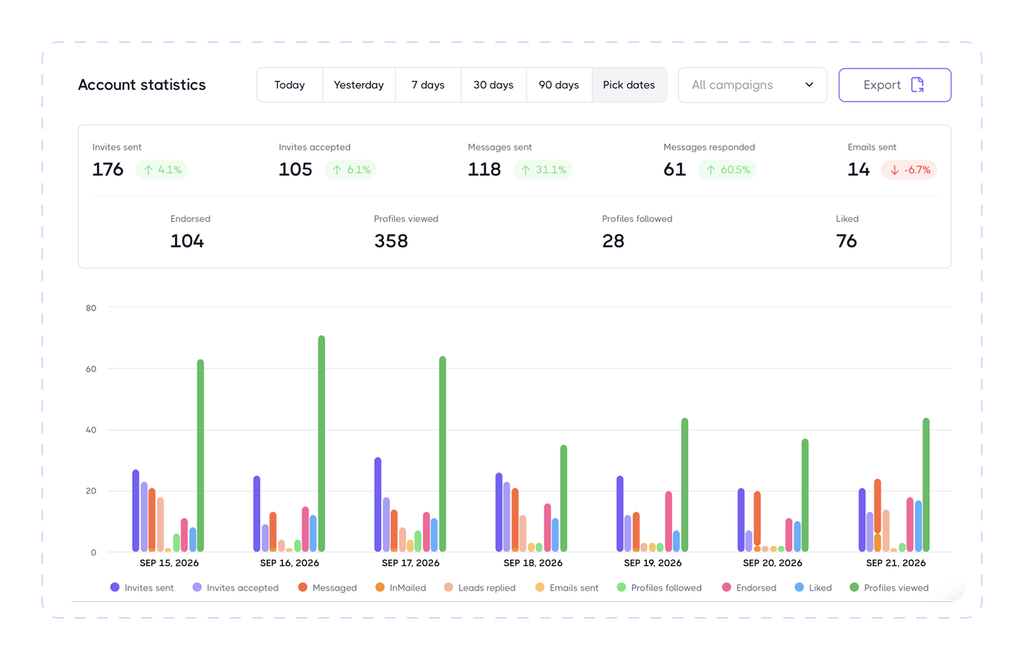Click the SEP 21, 2026 axis label
The image size is (1024, 660).
pos(896,563)
